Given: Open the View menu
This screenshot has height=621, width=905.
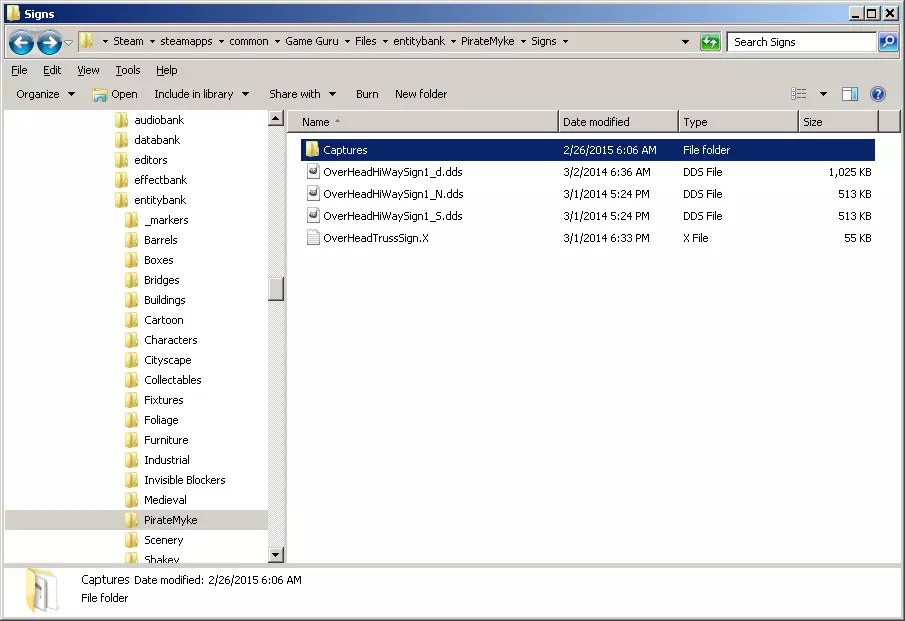Looking at the screenshot, I should [x=88, y=70].
